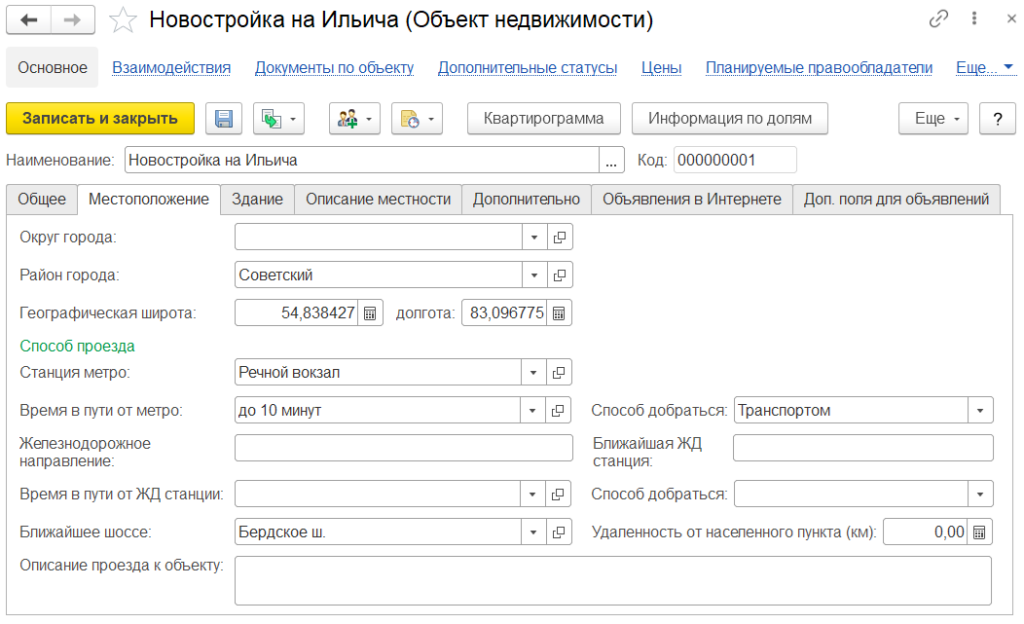The width and height of the screenshot is (1024, 624).
Task: Open Способ добраться dropdown showing Транспортом
Action: (980, 410)
